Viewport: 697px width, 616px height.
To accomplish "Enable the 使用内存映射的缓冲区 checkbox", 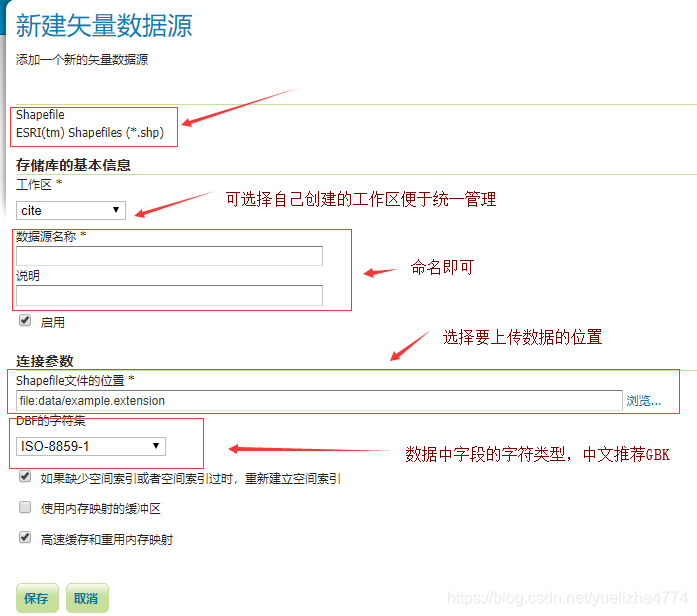I will [x=25, y=507].
